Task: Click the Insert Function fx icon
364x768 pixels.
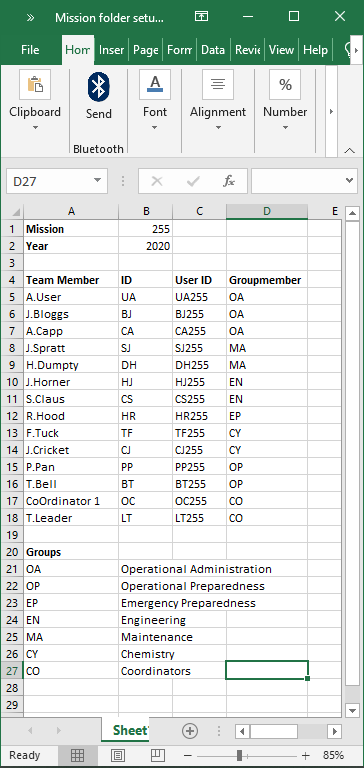Action: (229, 181)
